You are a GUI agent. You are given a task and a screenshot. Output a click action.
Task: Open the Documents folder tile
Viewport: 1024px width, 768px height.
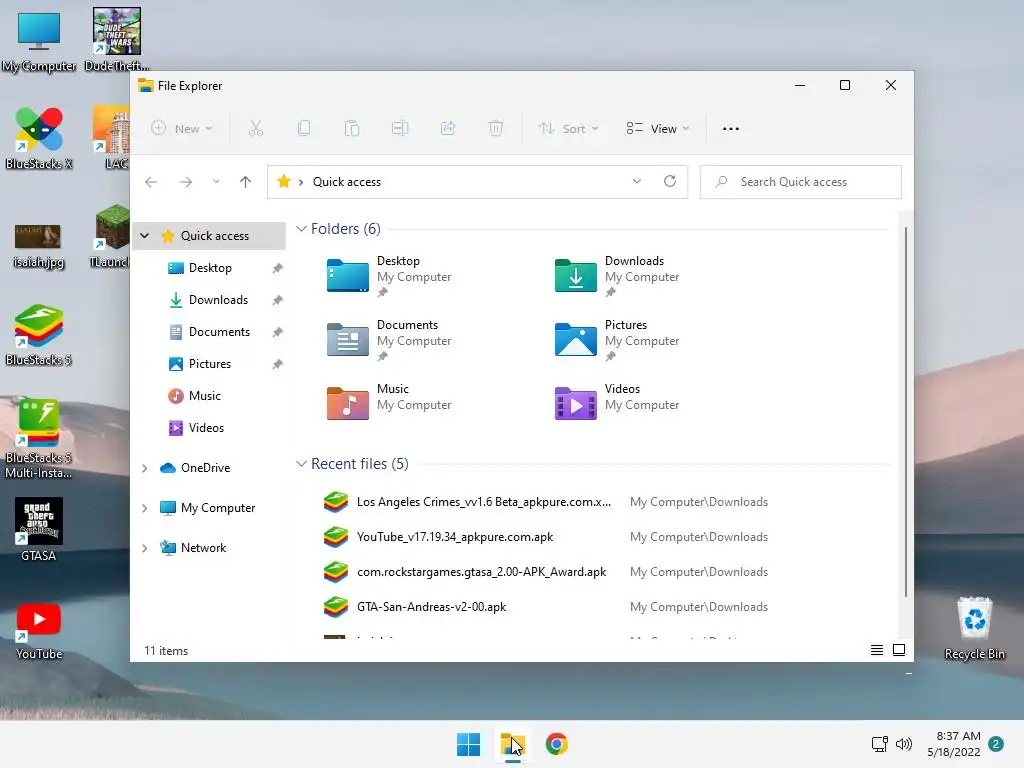click(389, 340)
